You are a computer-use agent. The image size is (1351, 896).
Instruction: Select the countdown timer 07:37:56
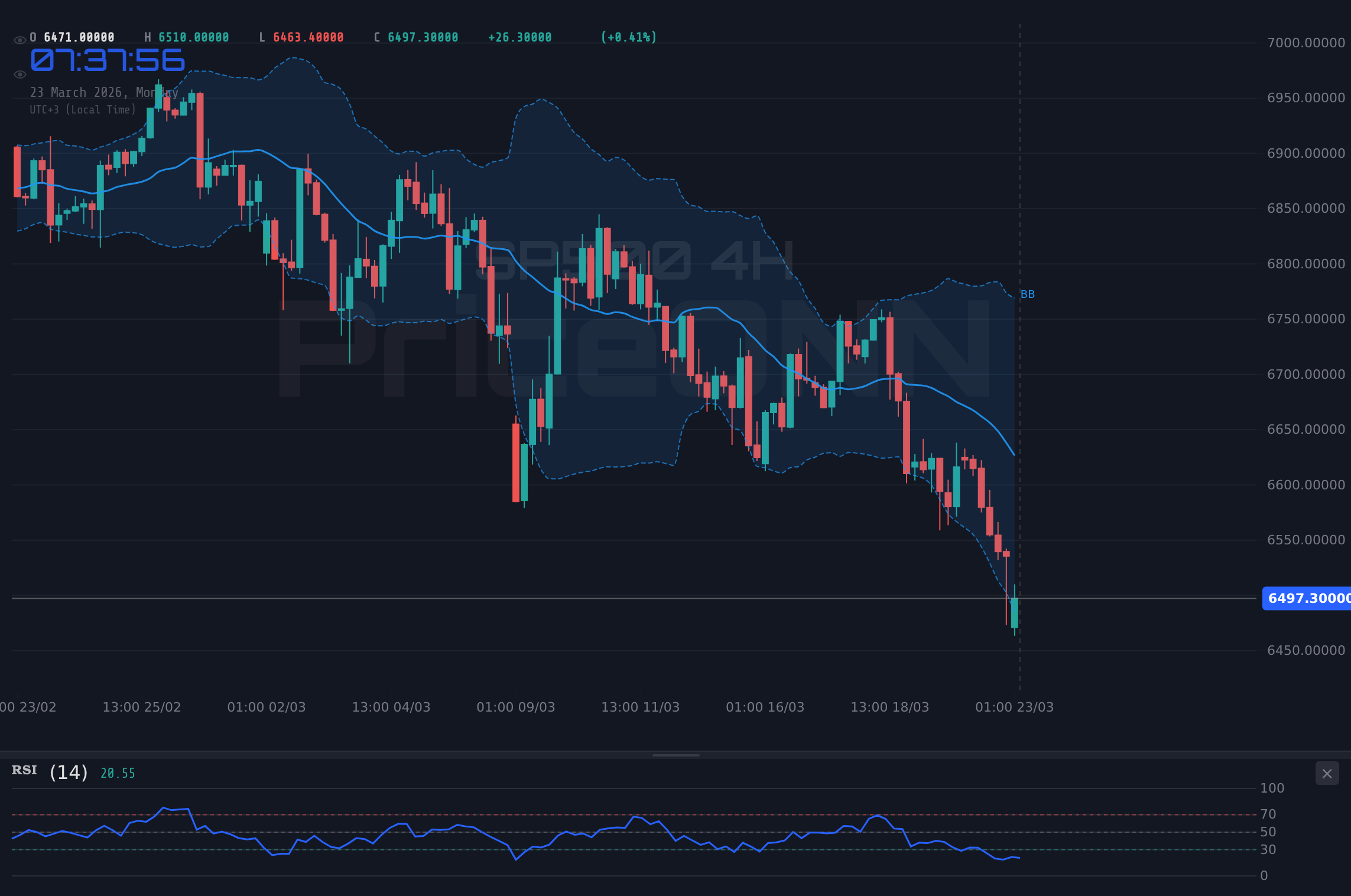tap(106, 60)
